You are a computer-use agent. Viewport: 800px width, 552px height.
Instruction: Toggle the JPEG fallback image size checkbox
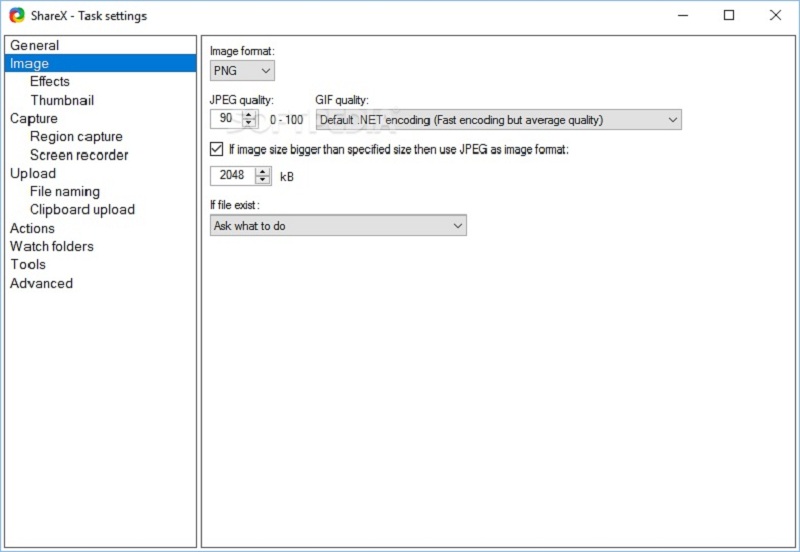217,149
